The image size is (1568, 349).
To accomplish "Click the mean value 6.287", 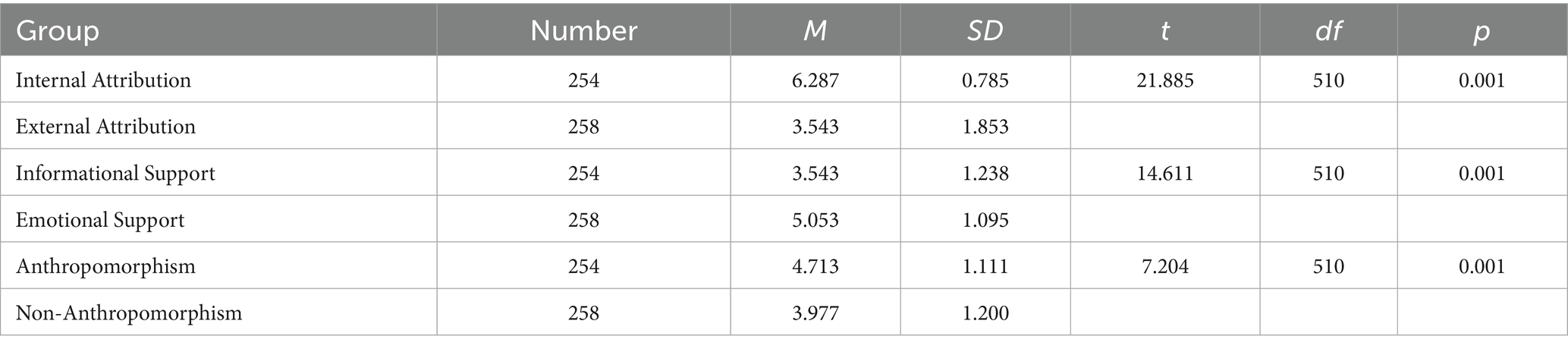I will (x=815, y=80).
